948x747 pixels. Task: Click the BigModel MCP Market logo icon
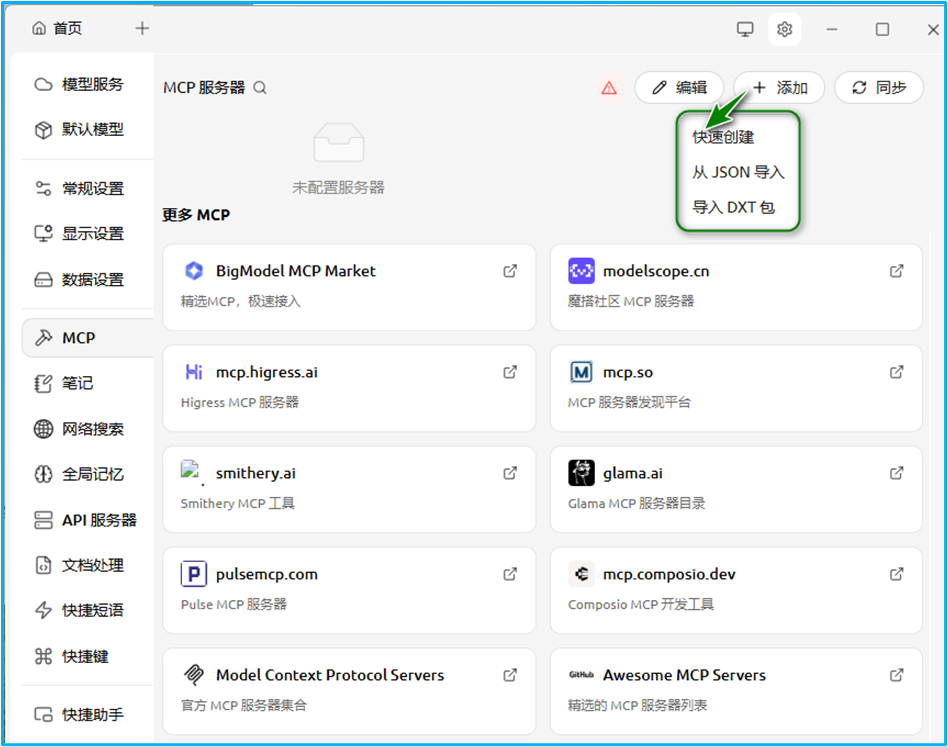[193, 271]
